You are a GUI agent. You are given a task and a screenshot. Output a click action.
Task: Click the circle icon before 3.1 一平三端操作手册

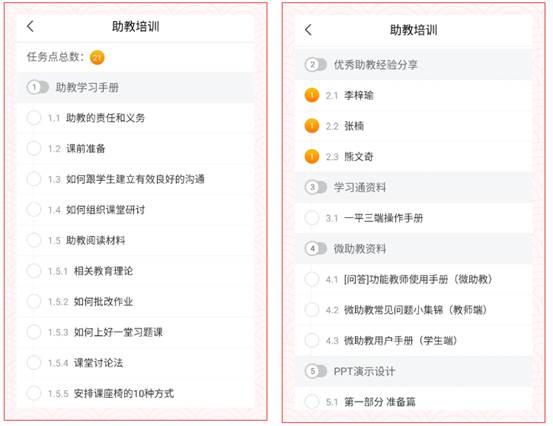coord(312,218)
